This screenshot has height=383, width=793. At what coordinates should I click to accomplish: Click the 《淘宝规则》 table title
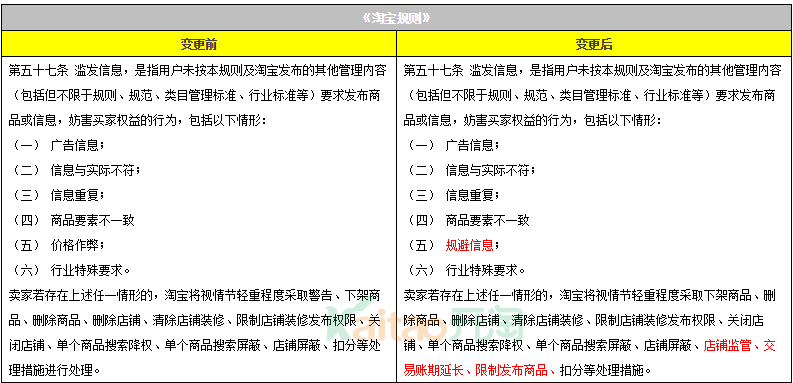pos(396,18)
